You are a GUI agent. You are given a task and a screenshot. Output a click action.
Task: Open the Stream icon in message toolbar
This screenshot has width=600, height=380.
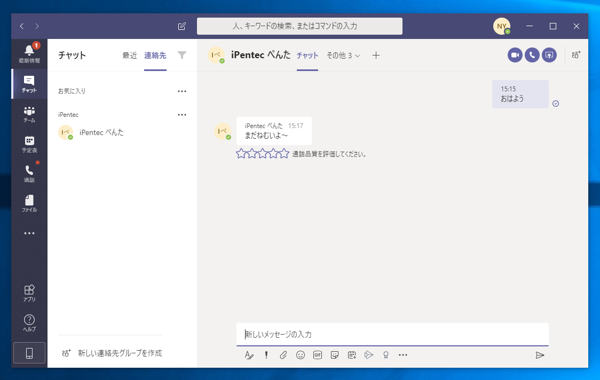pyautogui.click(x=368, y=355)
